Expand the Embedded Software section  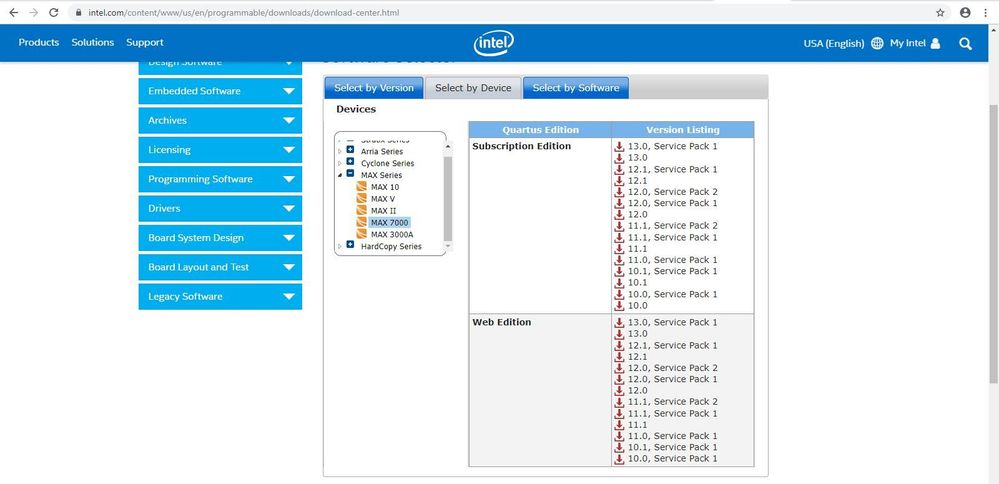[x=220, y=91]
